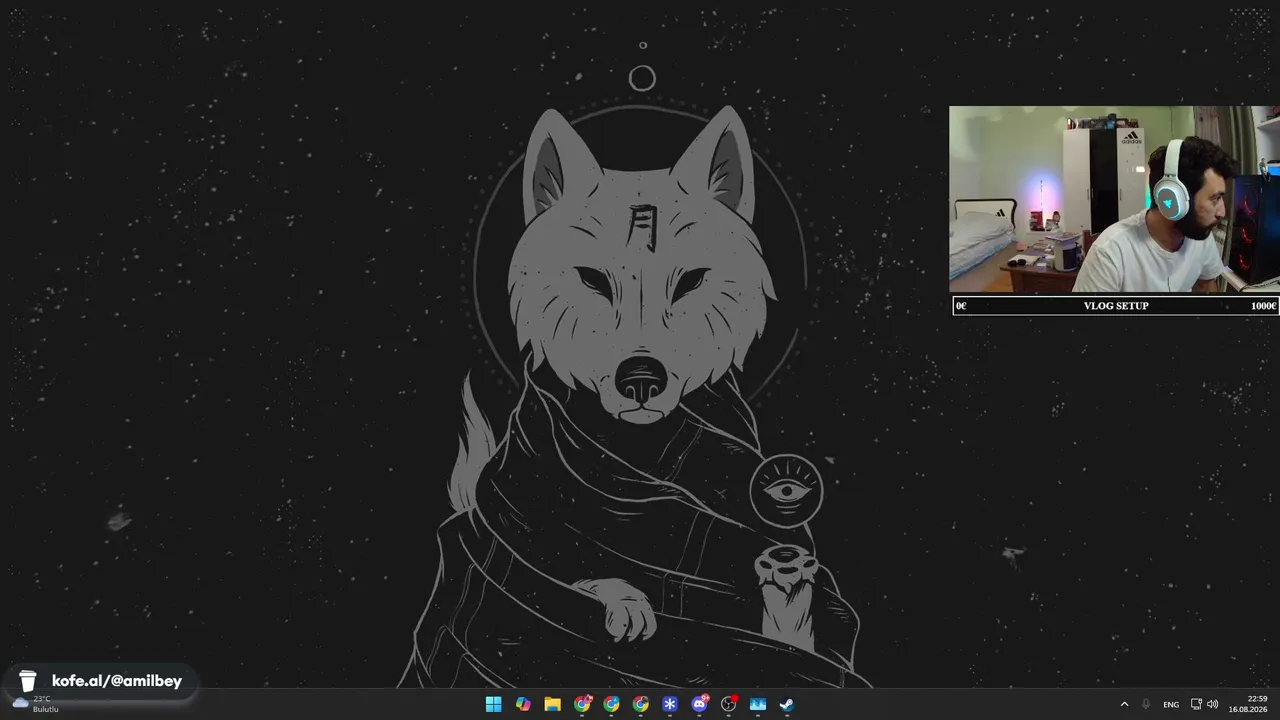Screen dimensions: 1280x720
Task: Expand the hidden system tray icons
Action: tap(1124, 704)
